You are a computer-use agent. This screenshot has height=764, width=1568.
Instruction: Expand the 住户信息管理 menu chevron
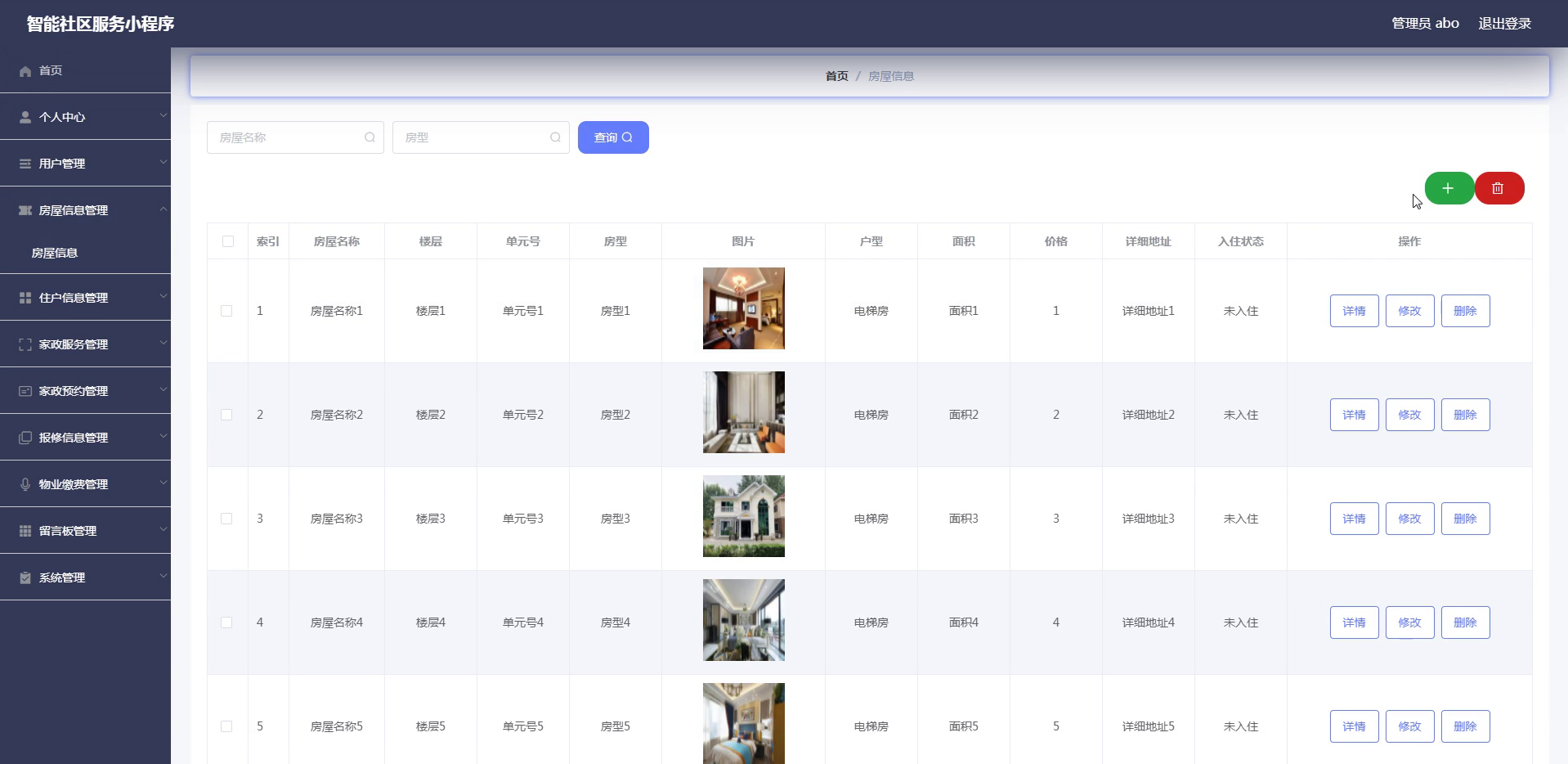pyautogui.click(x=163, y=297)
